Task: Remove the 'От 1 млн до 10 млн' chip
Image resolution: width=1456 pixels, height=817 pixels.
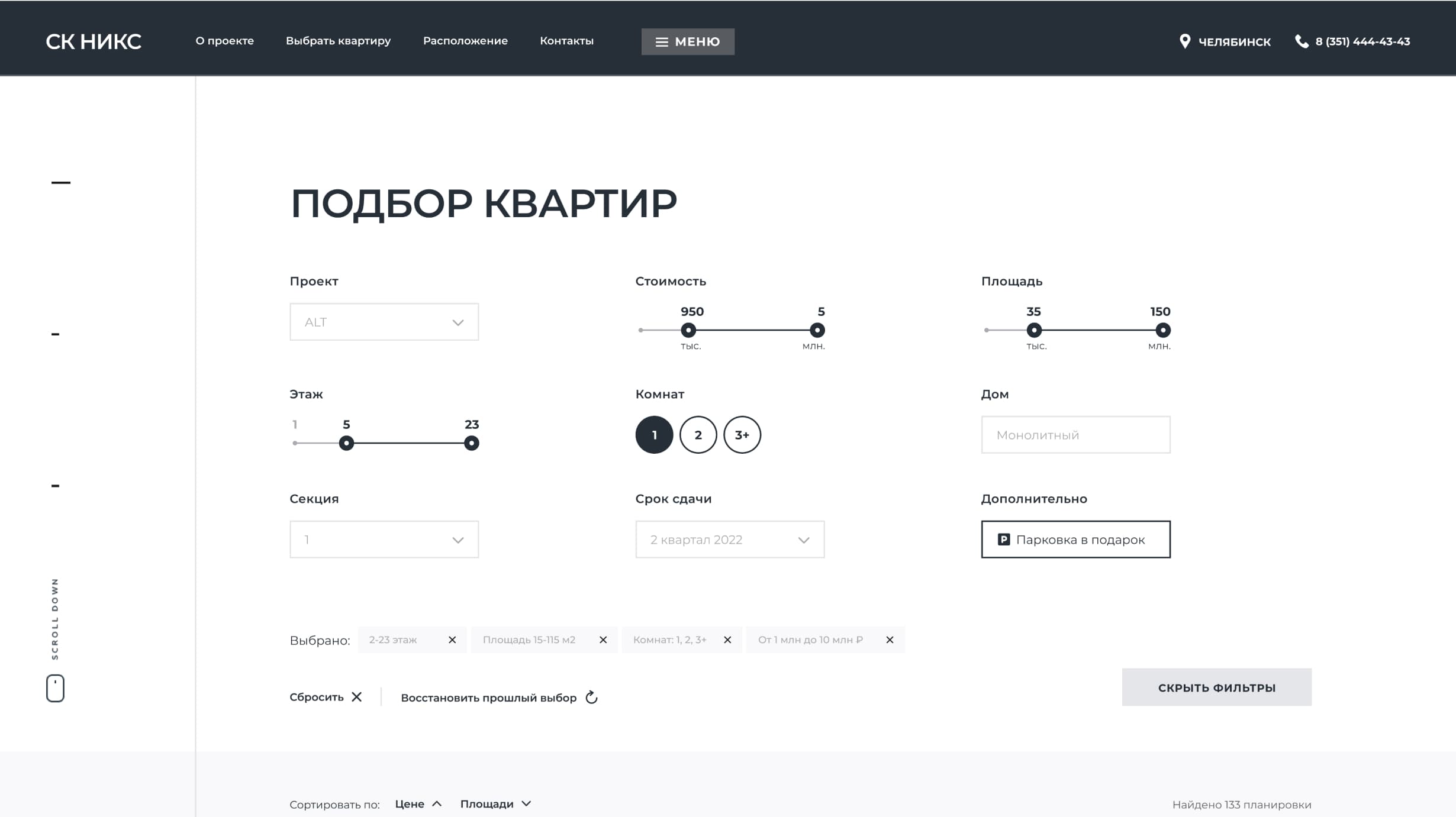Action: (890, 640)
